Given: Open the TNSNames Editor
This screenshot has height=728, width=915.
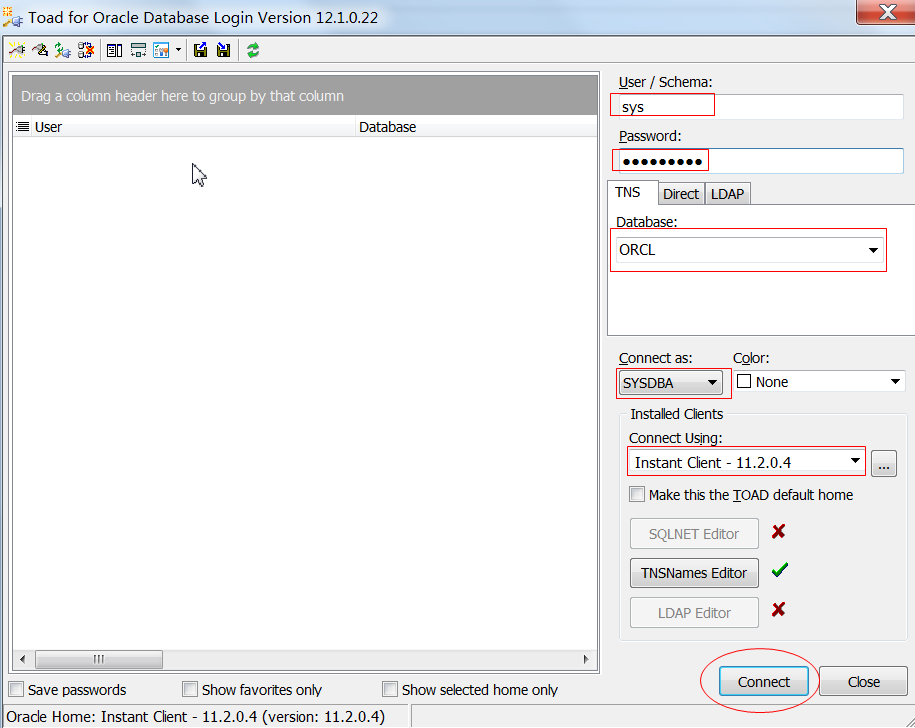Looking at the screenshot, I should (694, 573).
